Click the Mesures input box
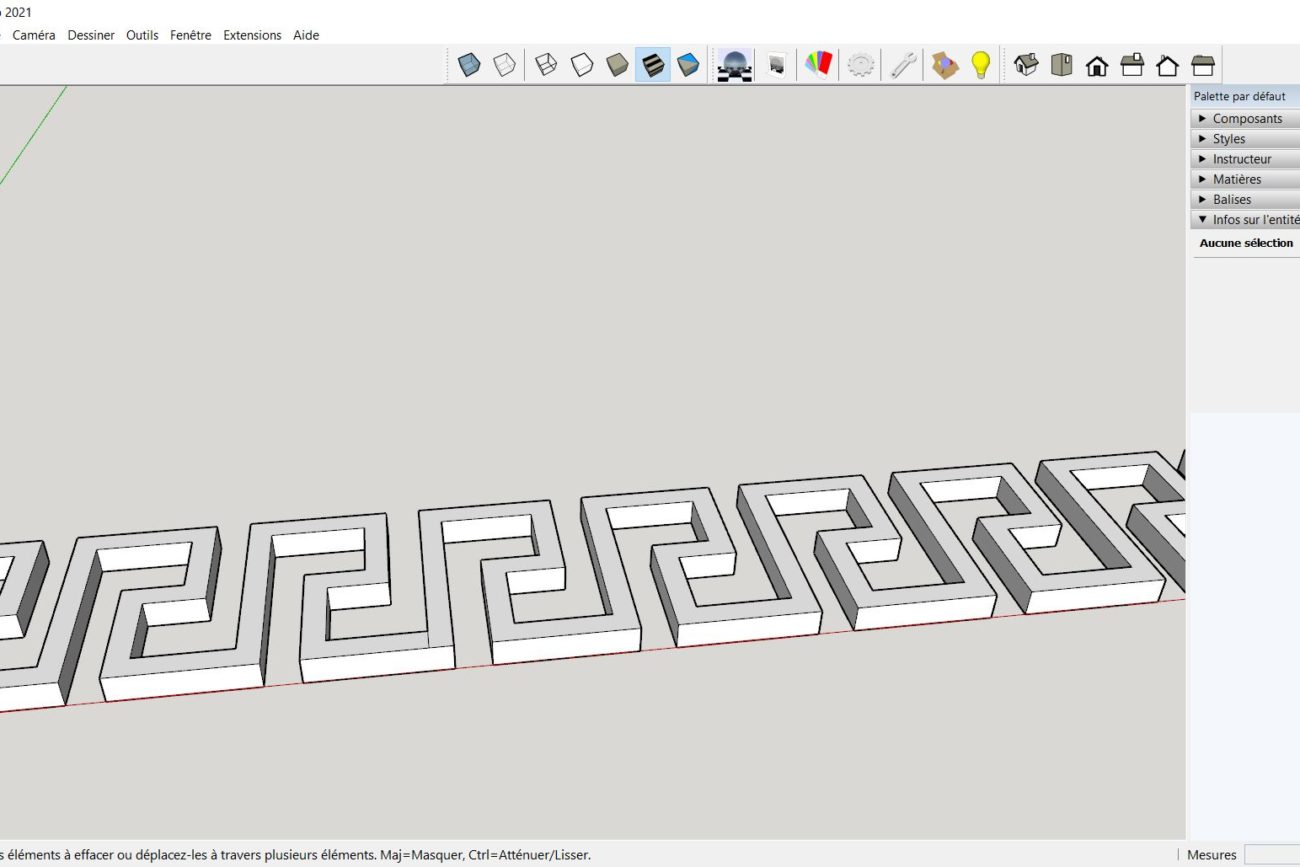Screen dimensions: 1300x867 pyautogui.click(x=1271, y=855)
